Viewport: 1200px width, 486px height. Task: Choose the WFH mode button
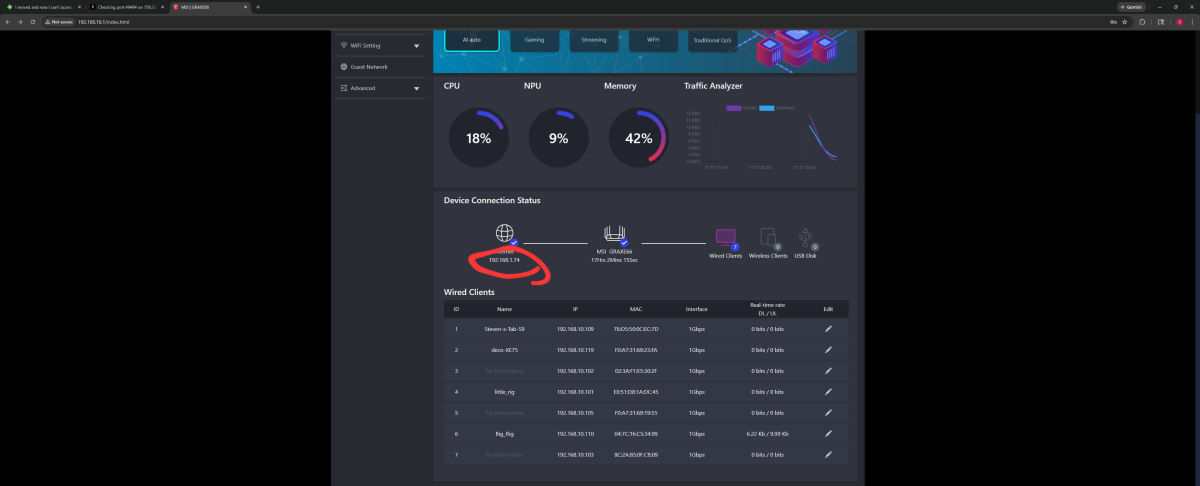(653, 40)
